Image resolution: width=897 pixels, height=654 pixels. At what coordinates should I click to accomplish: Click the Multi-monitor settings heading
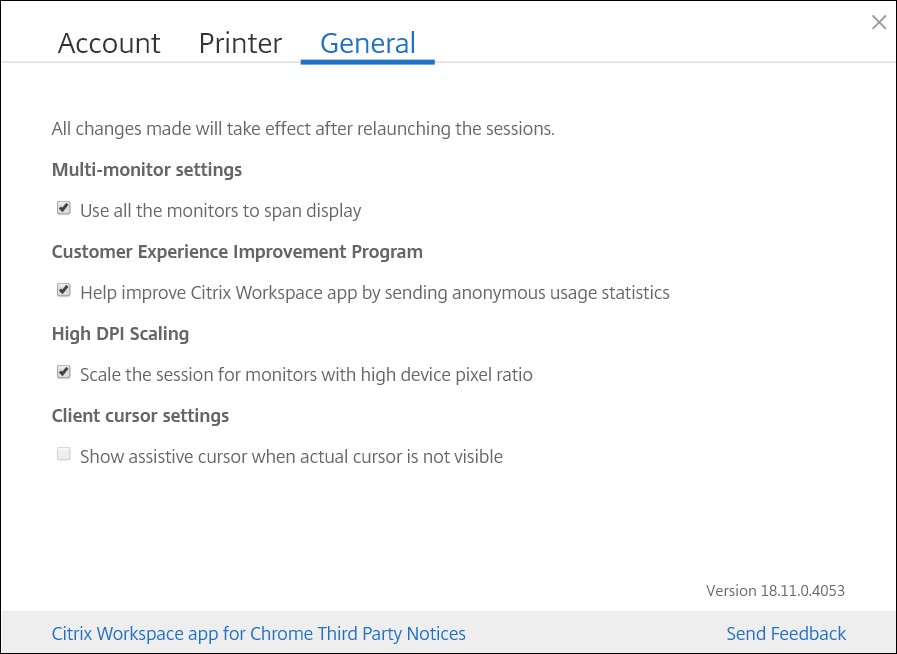coord(146,169)
